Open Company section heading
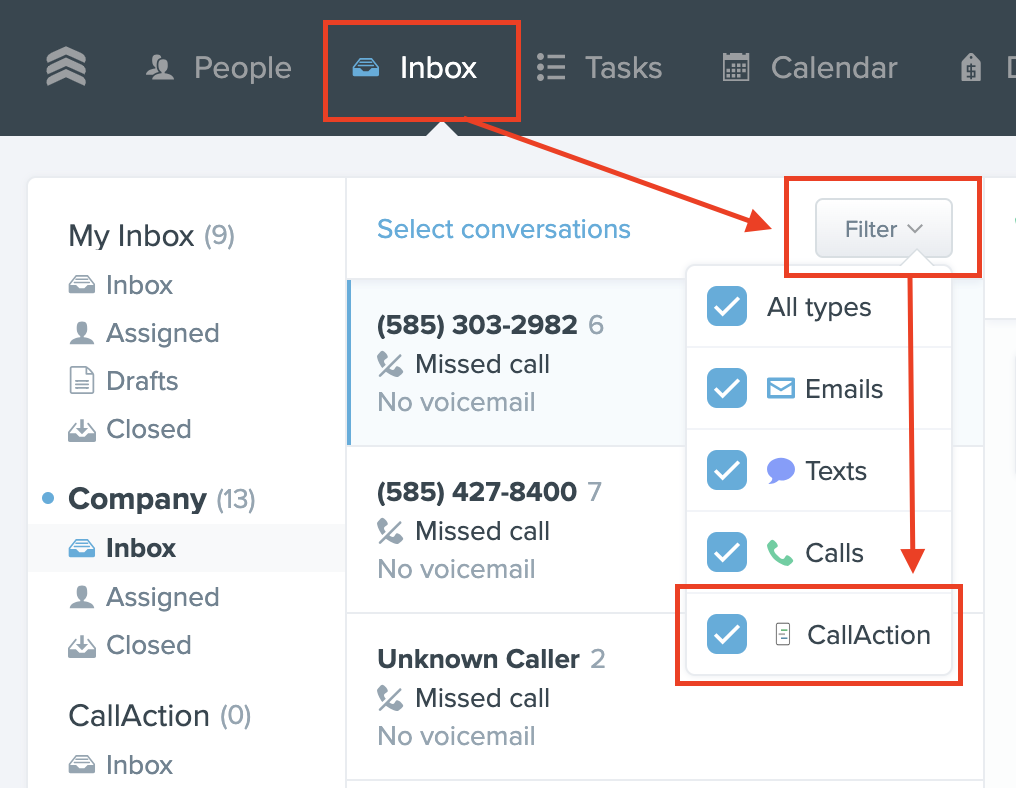 click(x=162, y=499)
